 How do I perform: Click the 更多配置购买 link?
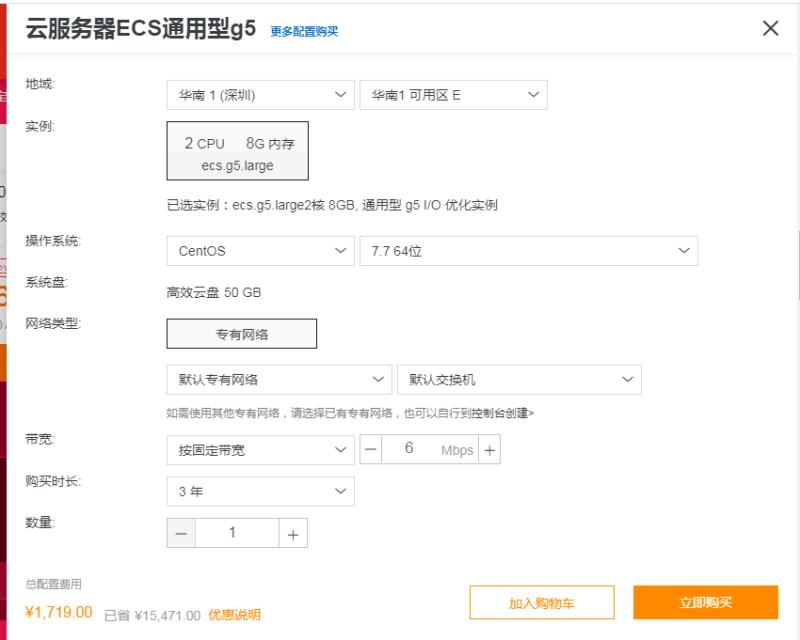(x=304, y=31)
